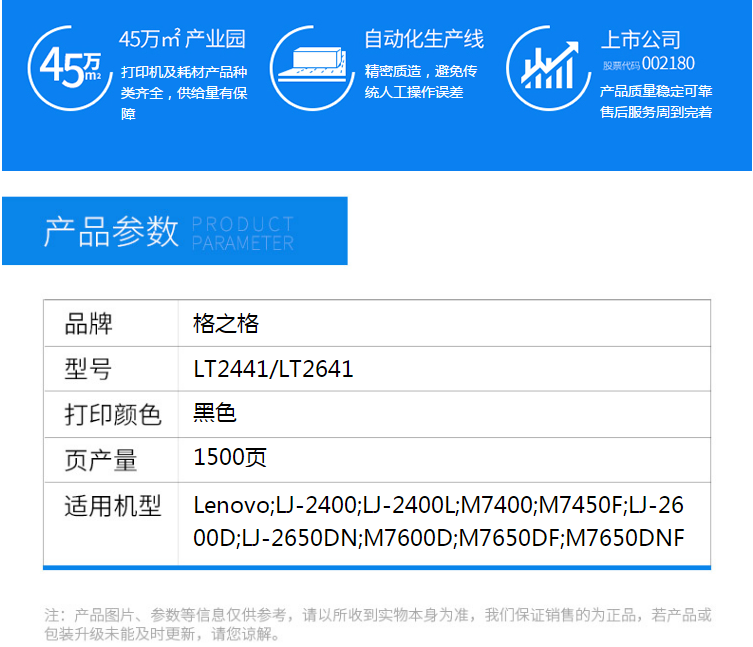
Task: Click the stock code 002180
Action: tap(668, 63)
